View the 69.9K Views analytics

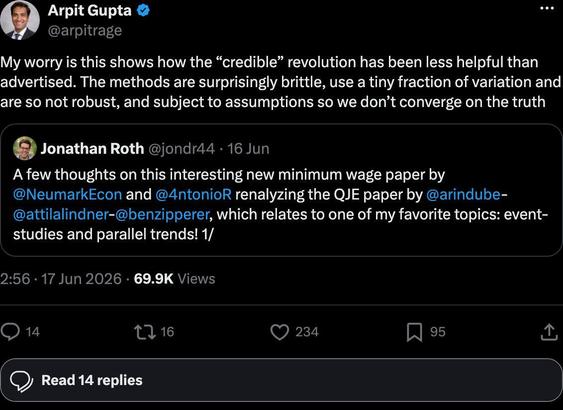coord(175,279)
